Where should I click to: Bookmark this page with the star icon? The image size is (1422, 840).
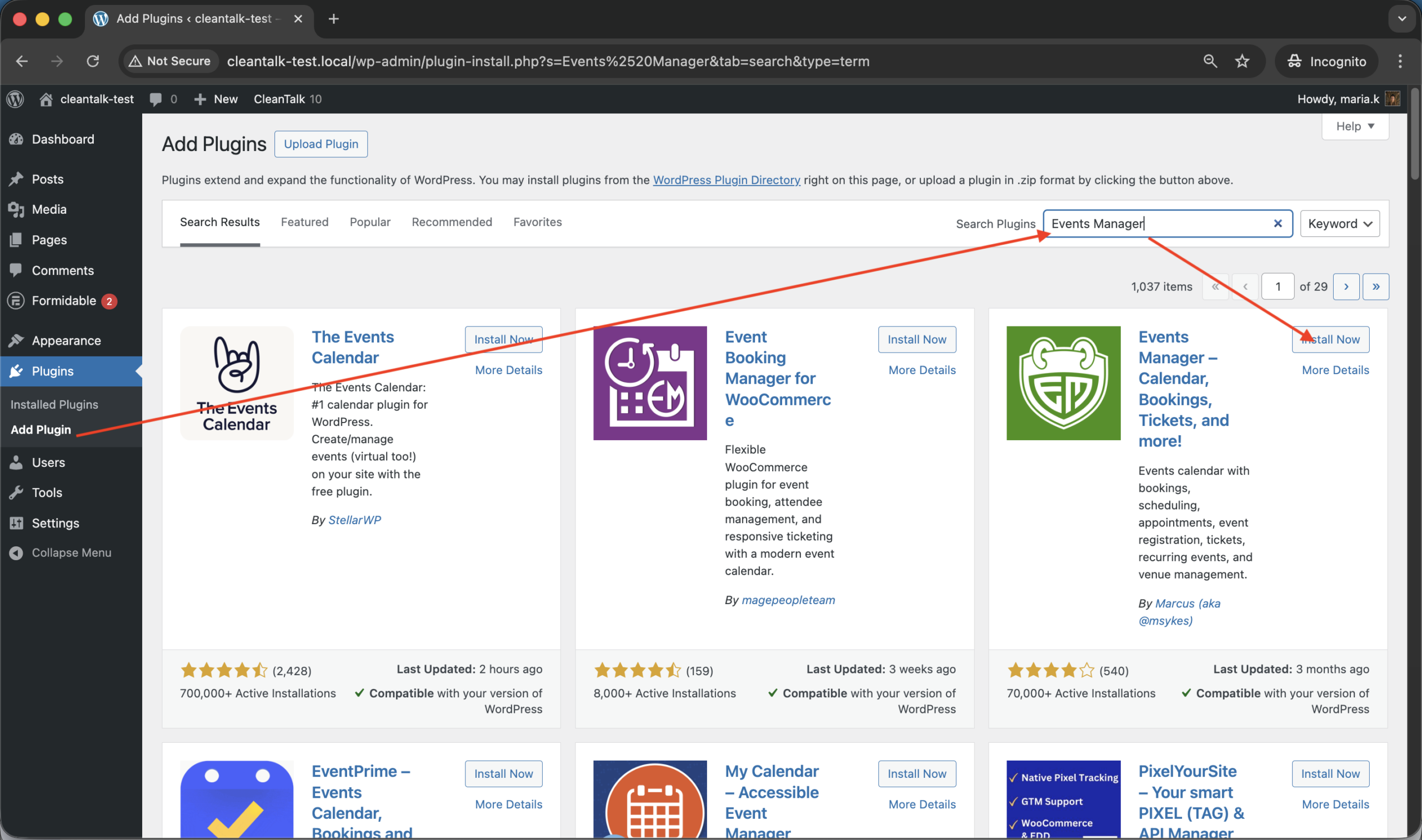[x=1242, y=61]
